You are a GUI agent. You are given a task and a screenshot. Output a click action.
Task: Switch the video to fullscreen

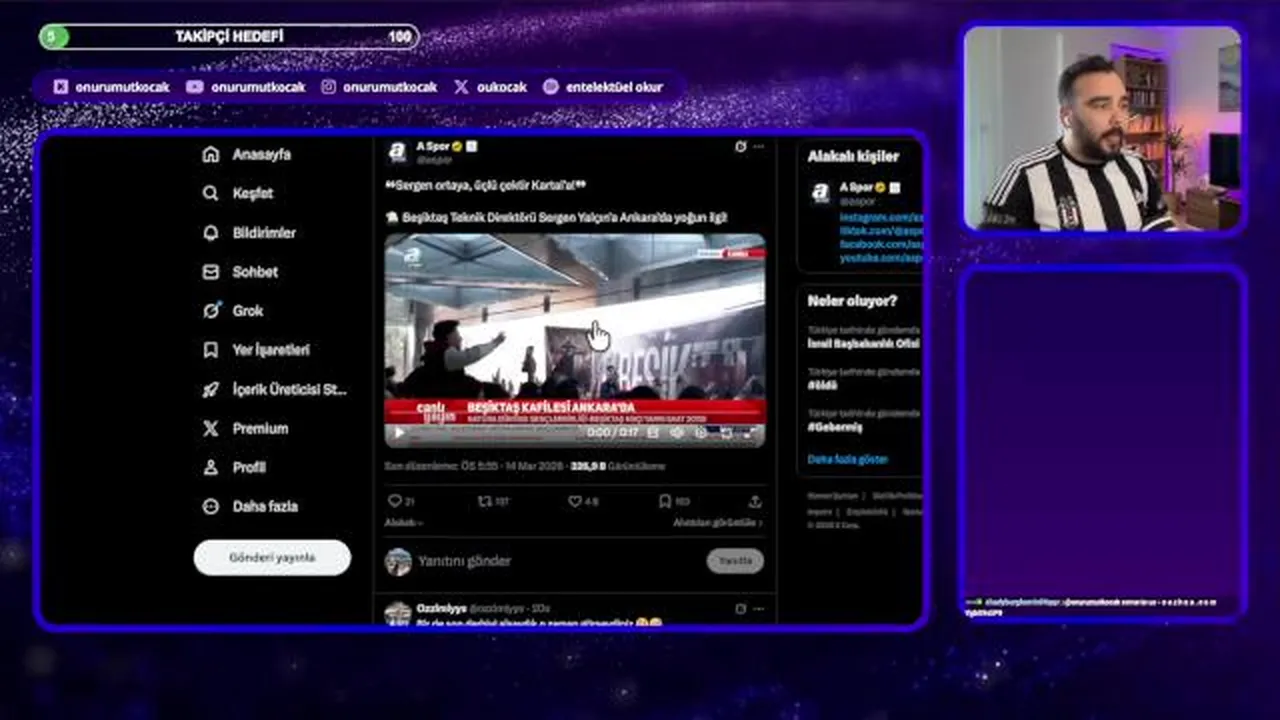tap(750, 433)
